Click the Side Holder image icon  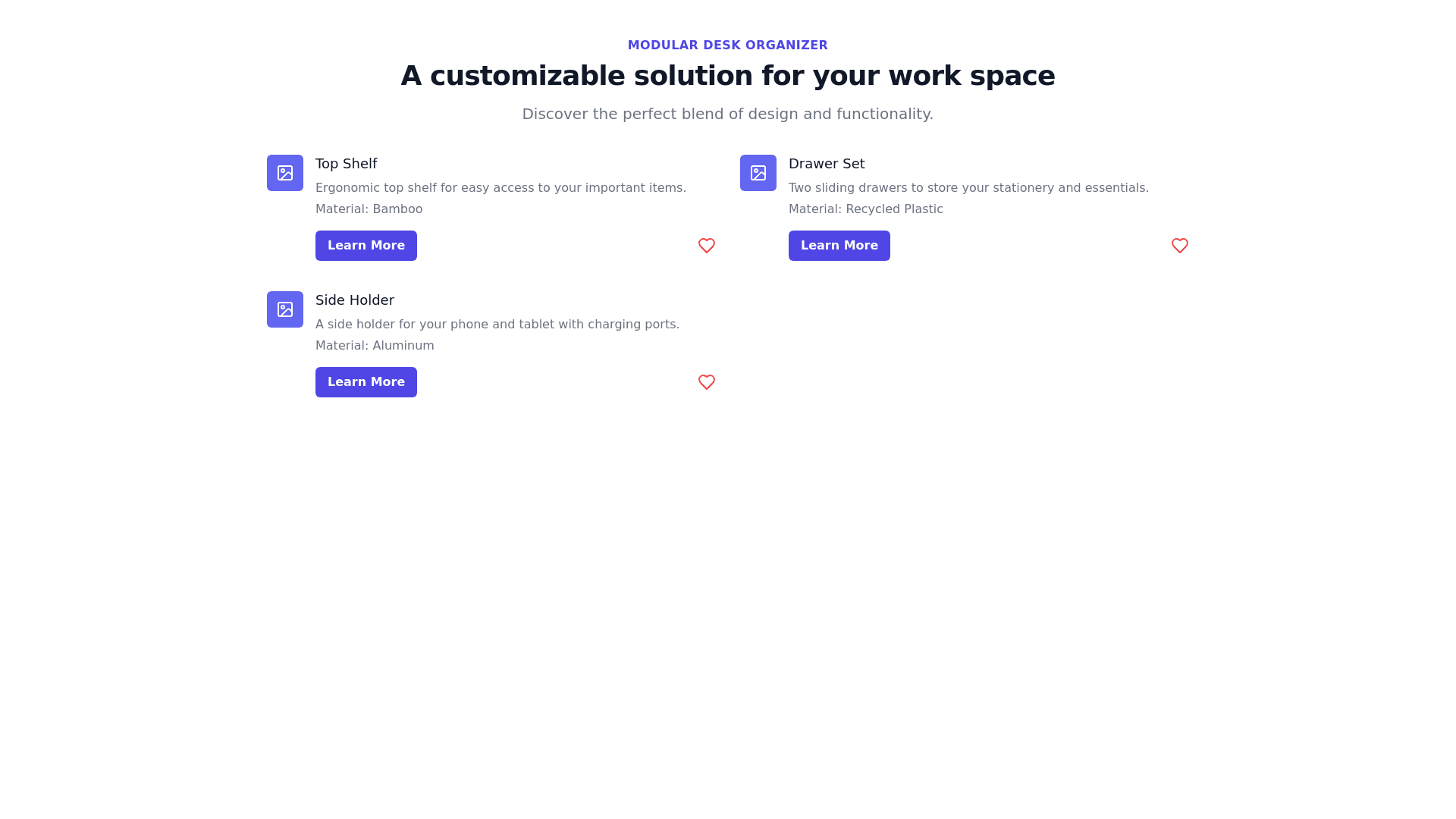(285, 309)
